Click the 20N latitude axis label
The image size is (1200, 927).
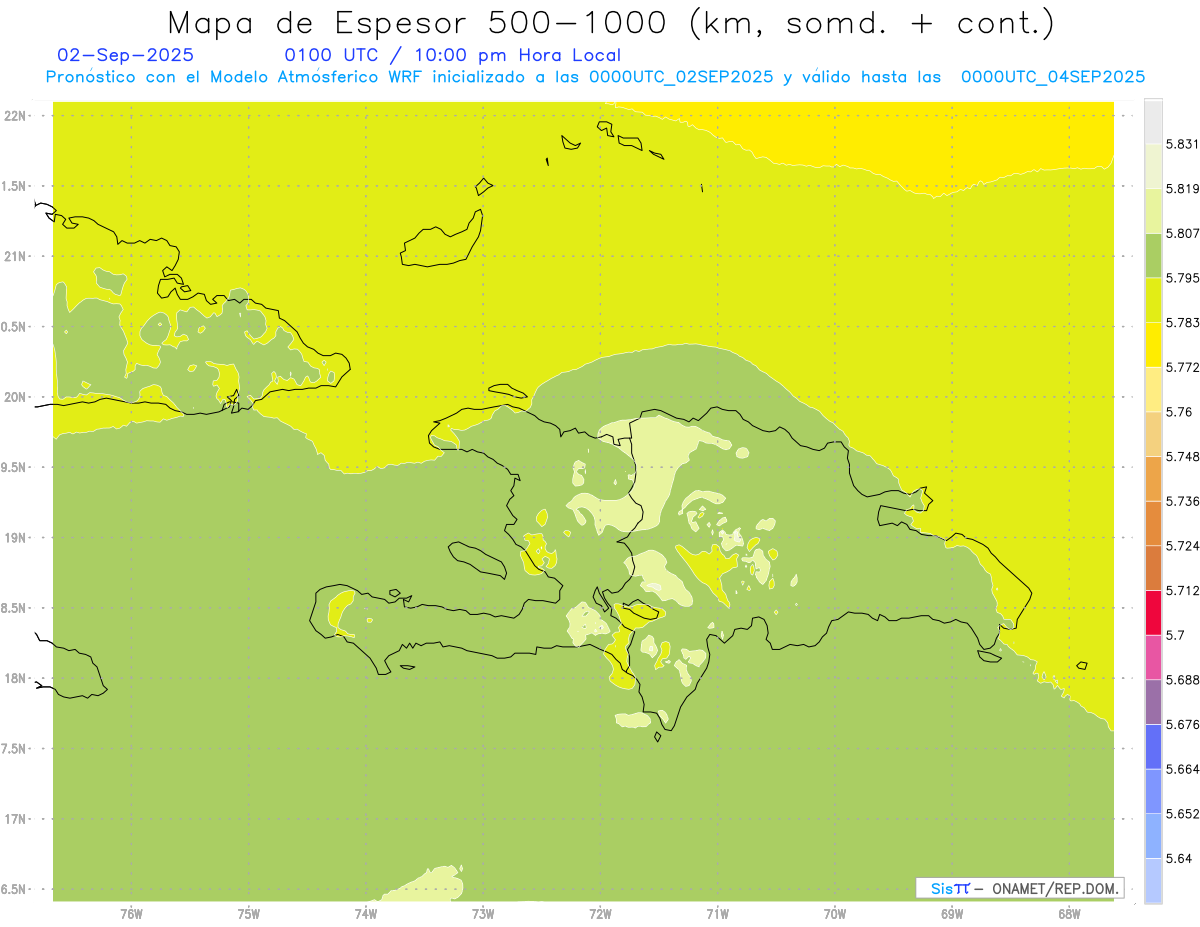tap(16, 397)
